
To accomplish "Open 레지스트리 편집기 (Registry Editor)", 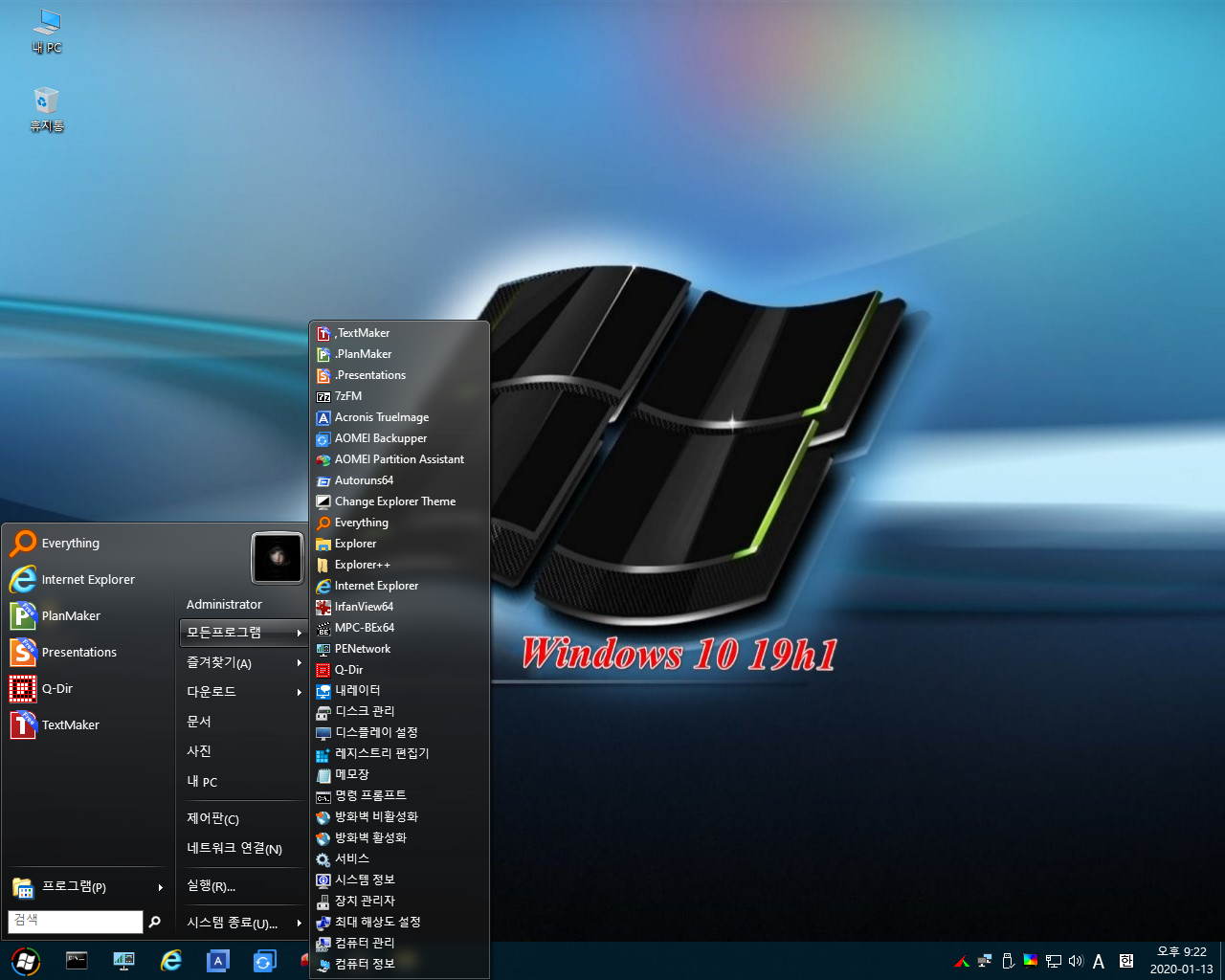I will pyautogui.click(x=399, y=753).
